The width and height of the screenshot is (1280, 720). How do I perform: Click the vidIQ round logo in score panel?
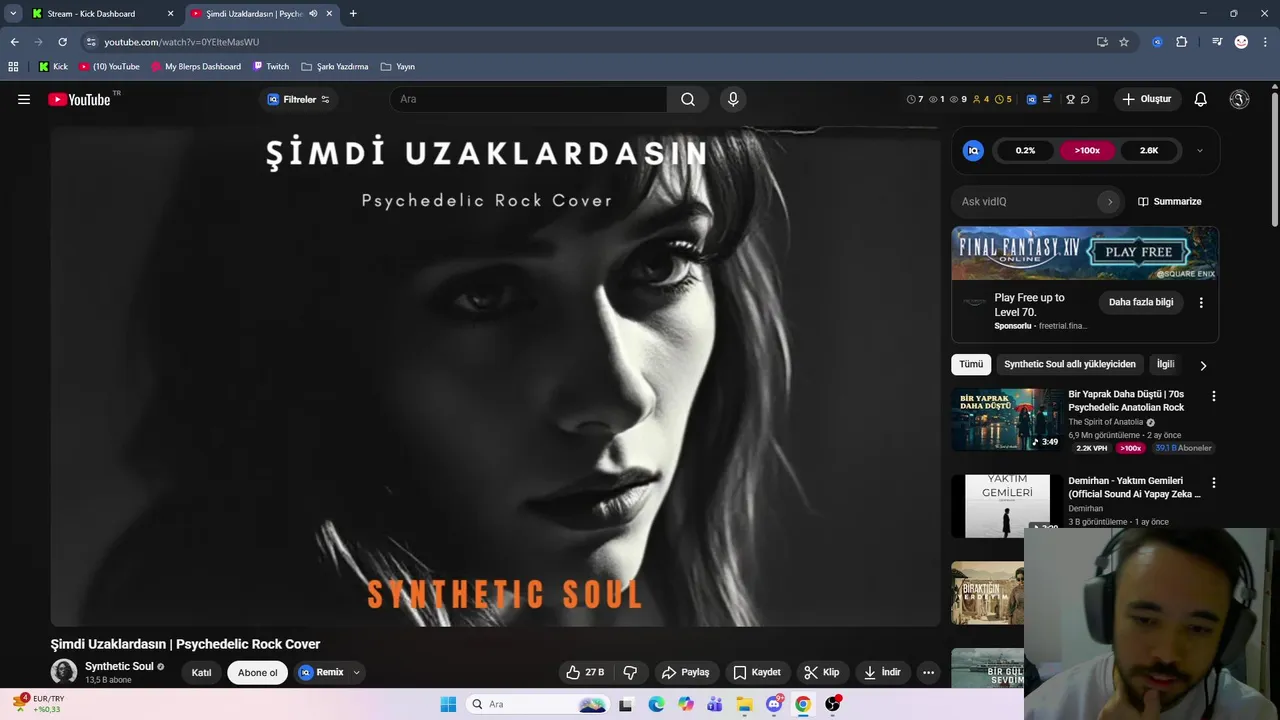[973, 151]
